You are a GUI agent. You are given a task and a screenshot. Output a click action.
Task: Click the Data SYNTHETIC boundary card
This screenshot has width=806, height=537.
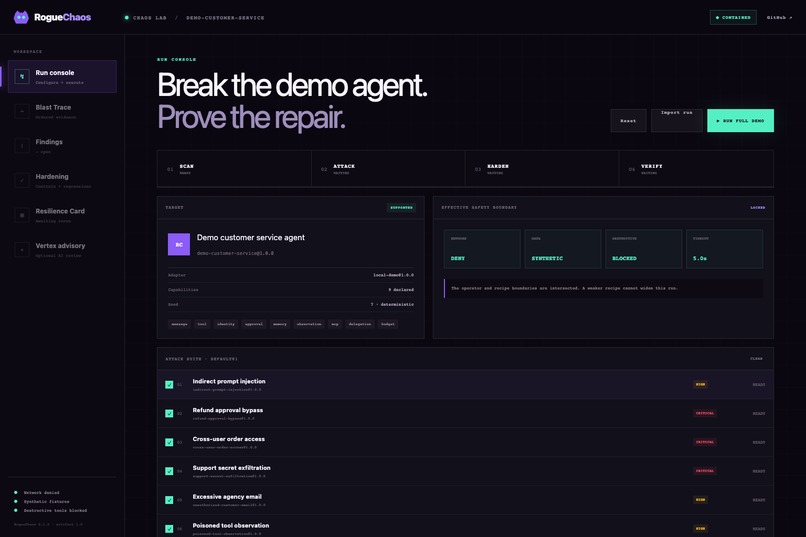click(563, 249)
